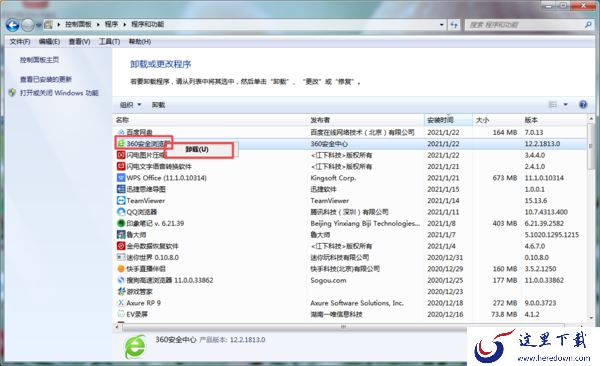Open the 工具(T) menu
Viewport: 600px width, 366px height.
(x=109, y=41)
